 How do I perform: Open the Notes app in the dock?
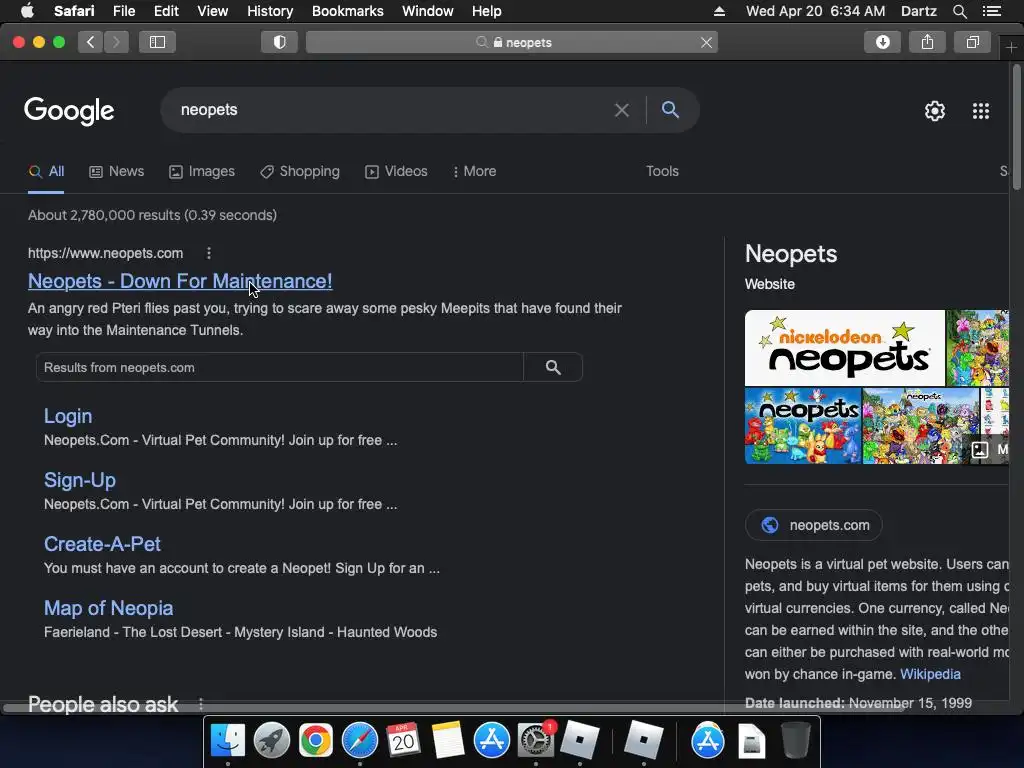point(447,741)
